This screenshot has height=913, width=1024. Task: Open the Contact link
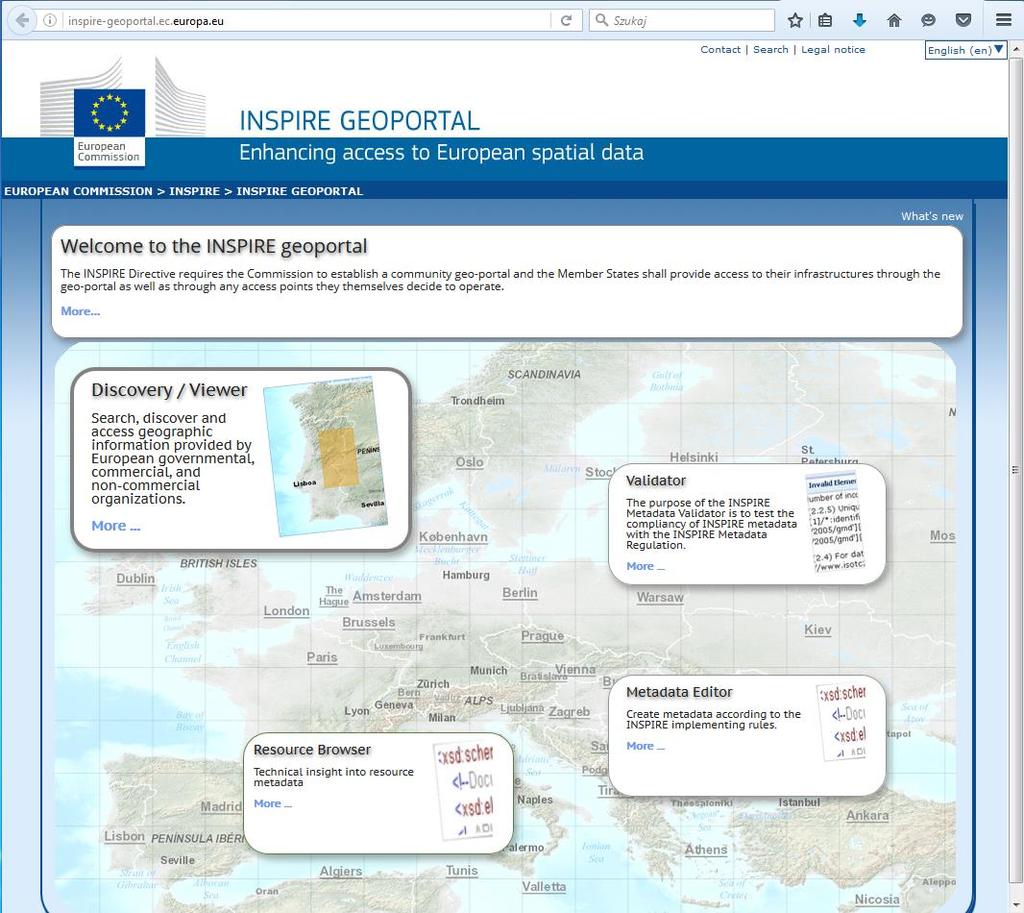pyautogui.click(x=720, y=50)
